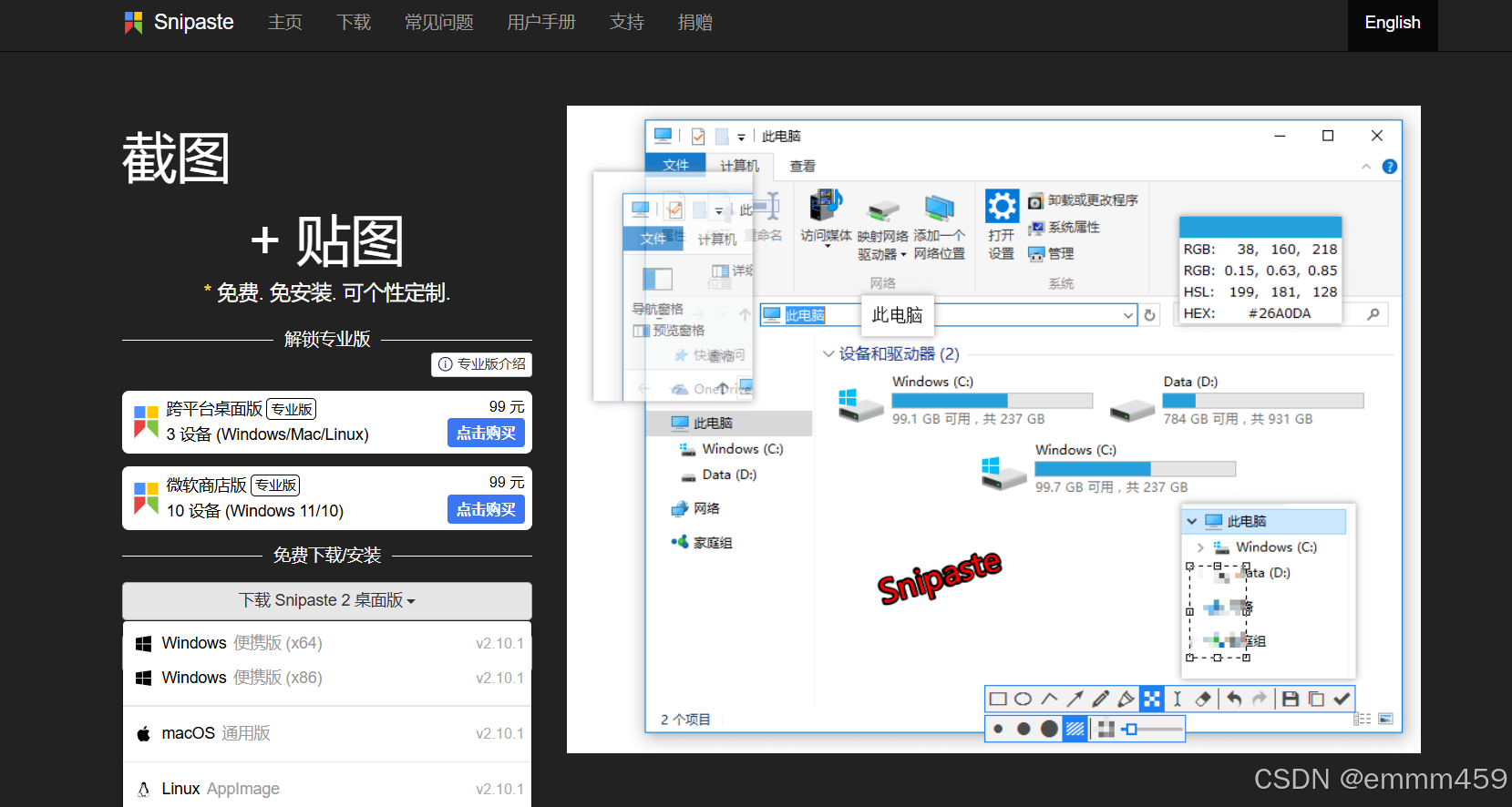Open the Data (D:) drive tile
Viewport: 1512px width, 807px height.
point(1236,400)
